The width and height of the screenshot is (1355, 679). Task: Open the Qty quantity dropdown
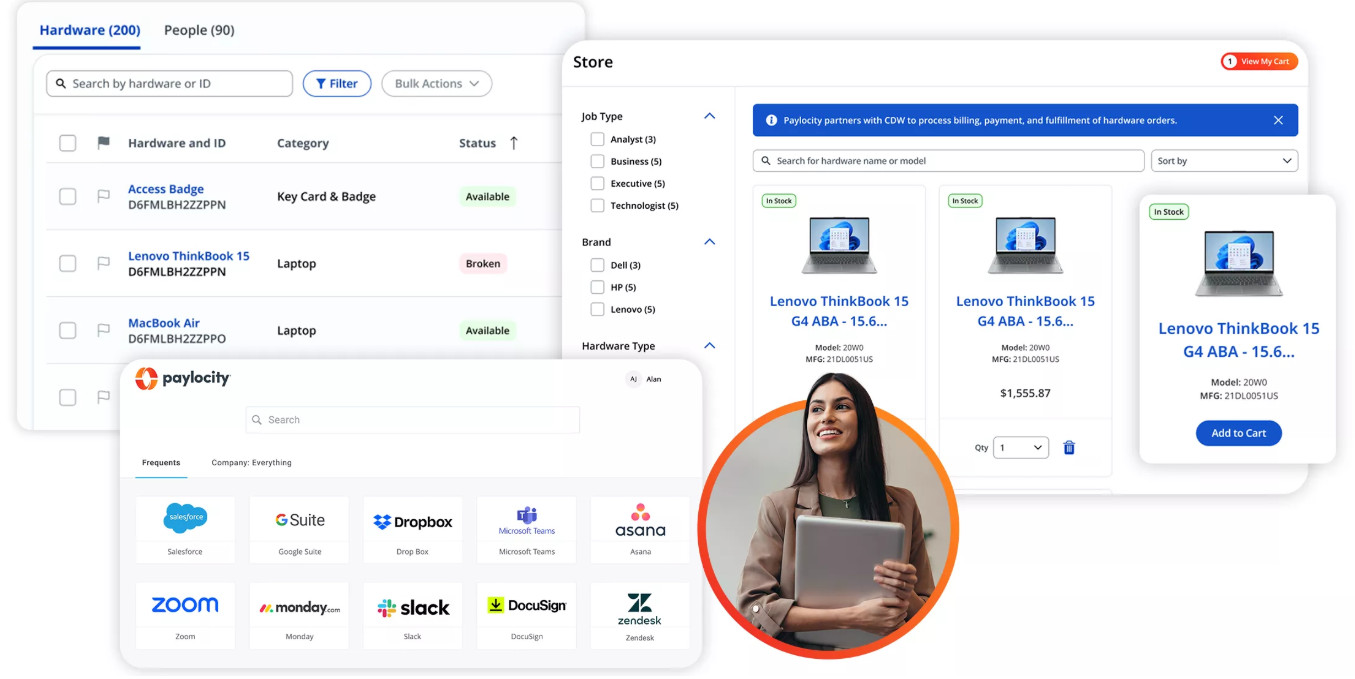click(x=1020, y=448)
